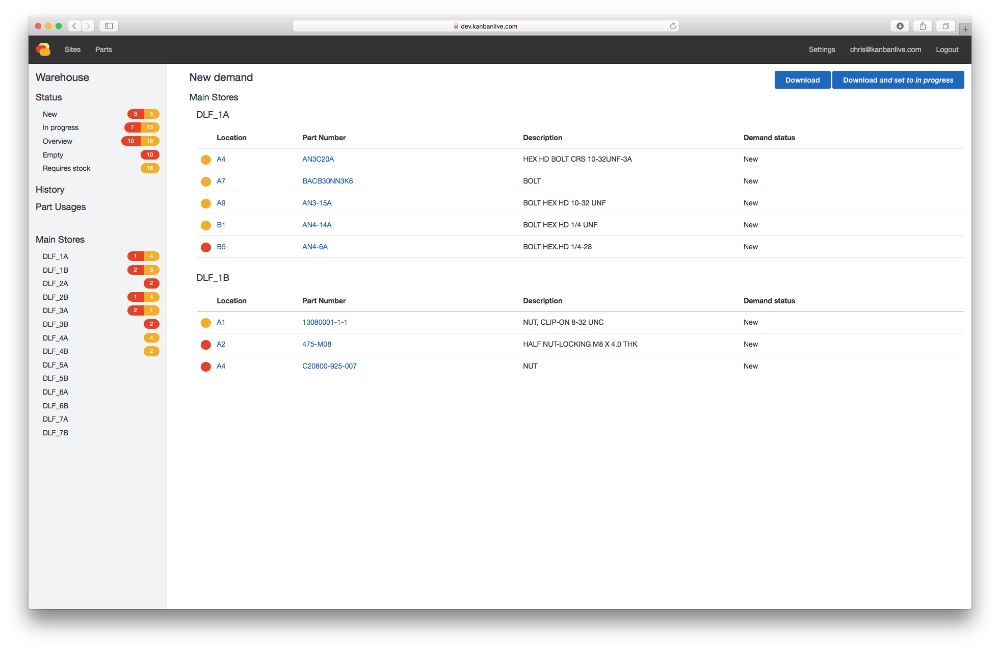This screenshot has width=1000, height=650.
Task: Log out using the Logout link
Action: [947, 49]
